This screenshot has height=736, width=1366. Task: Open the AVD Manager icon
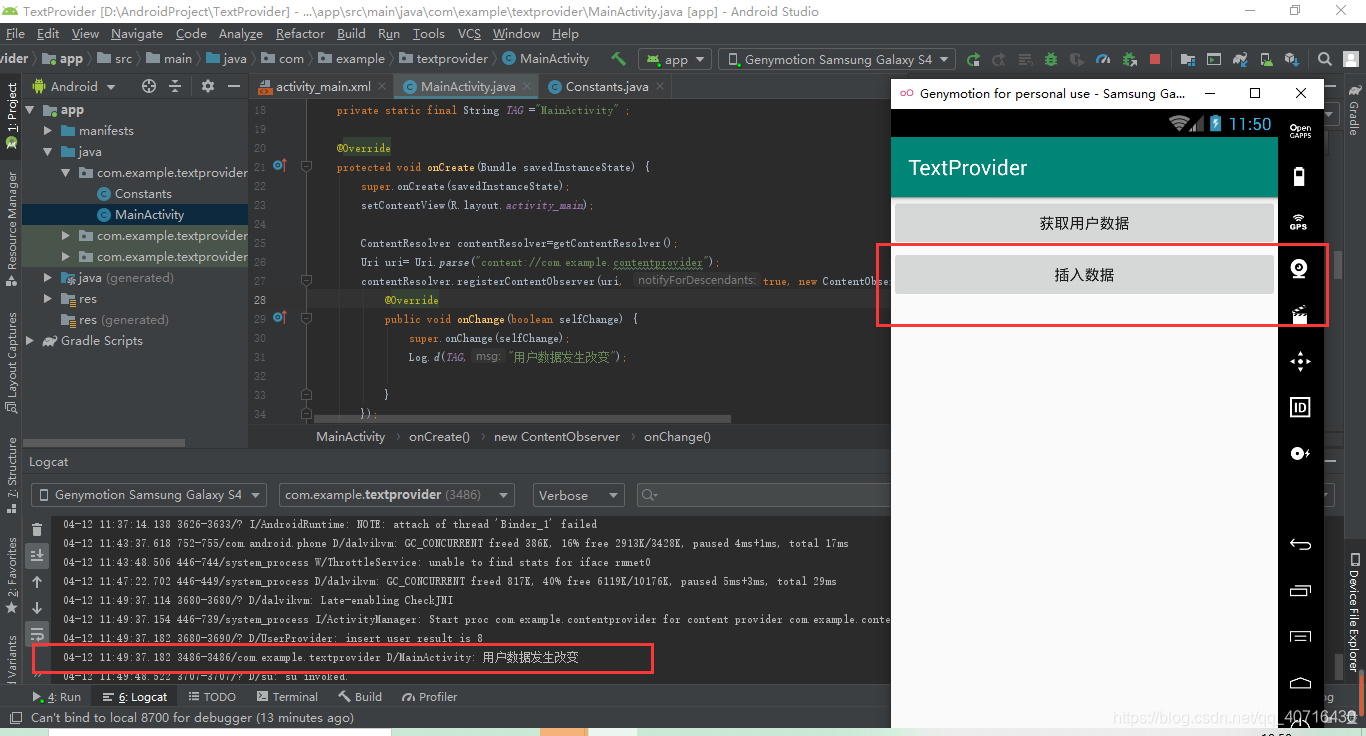click(1265, 59)
